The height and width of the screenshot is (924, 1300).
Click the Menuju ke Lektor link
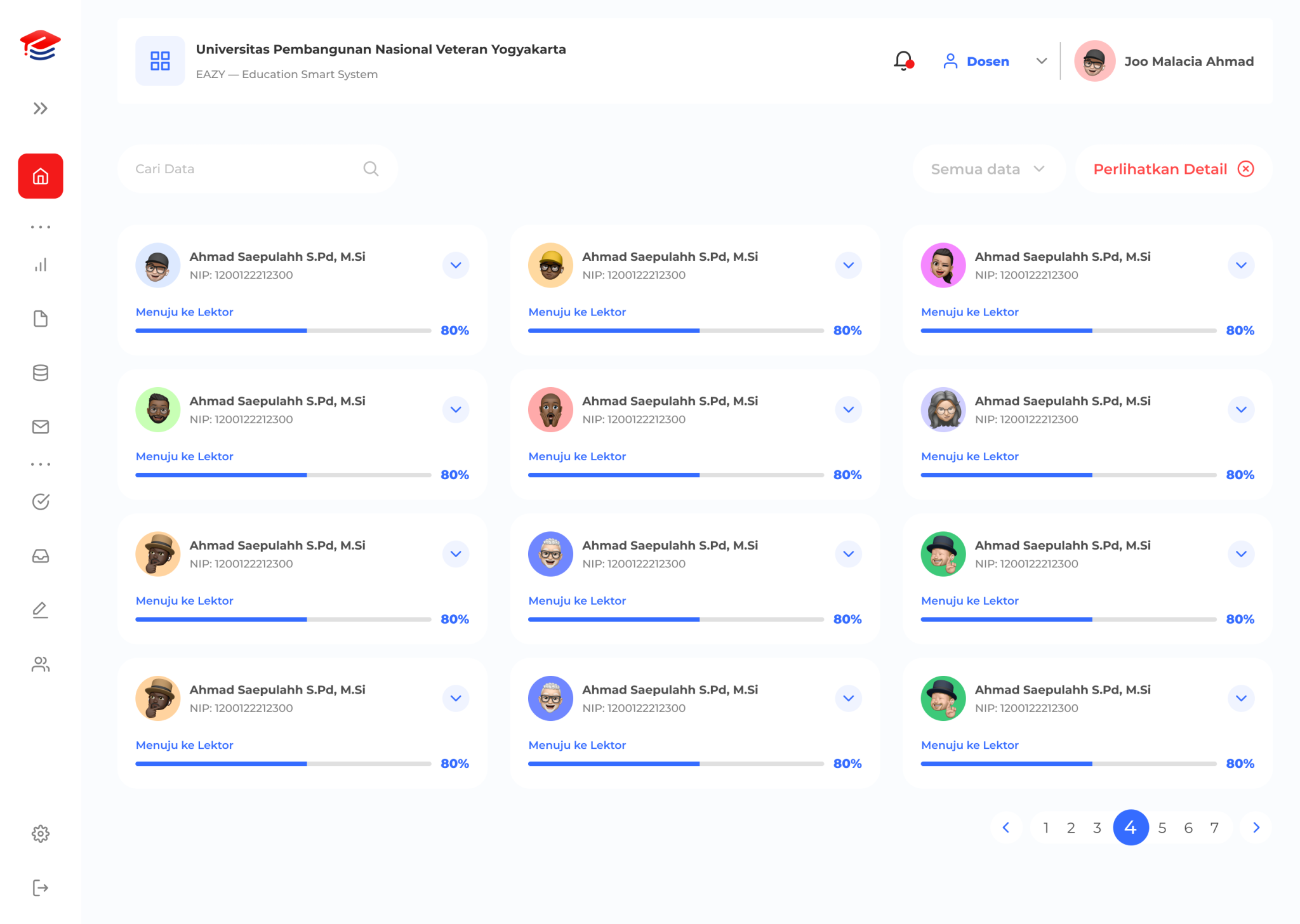(184, 312)
